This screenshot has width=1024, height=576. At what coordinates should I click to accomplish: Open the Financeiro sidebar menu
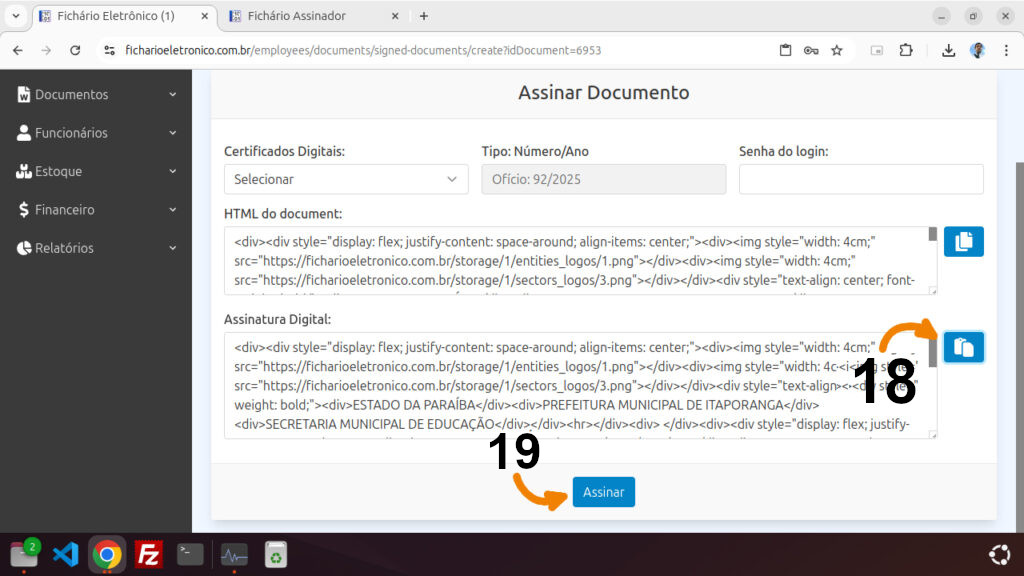[x=96, y=210]
